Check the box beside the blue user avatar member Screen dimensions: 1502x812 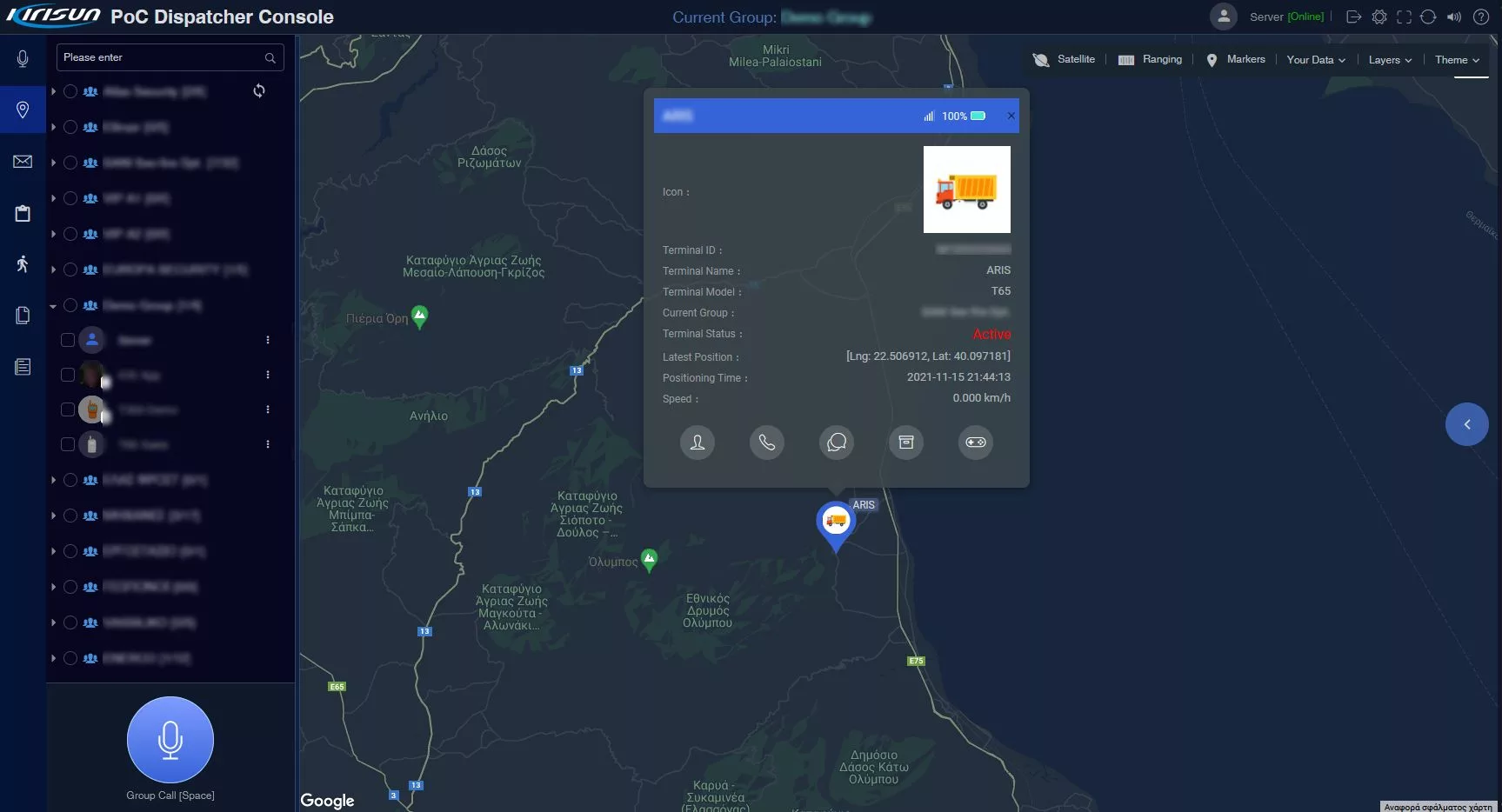68,340
